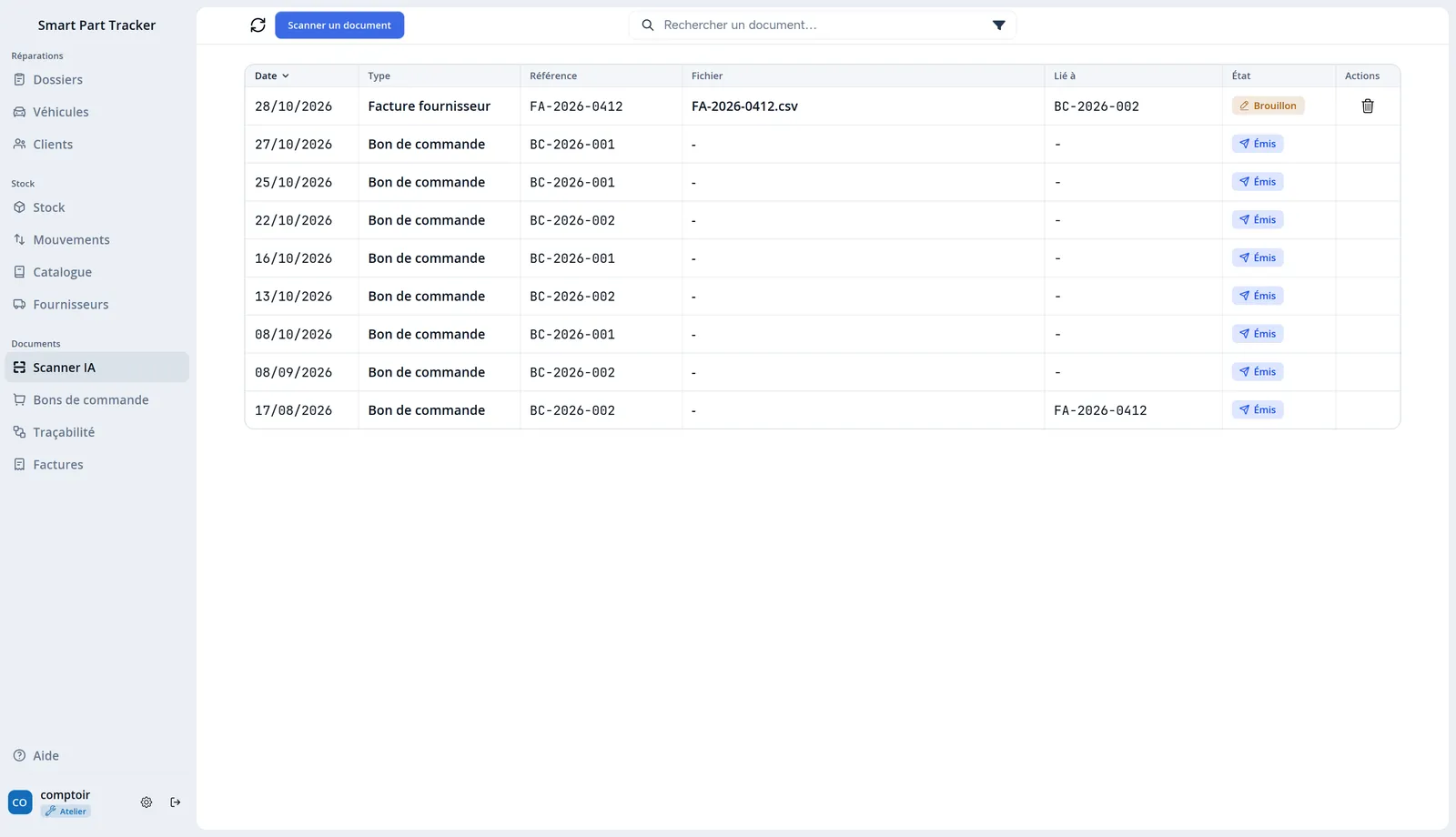The image size is (1456, 837).
Task: Click the Clients people icon
Action: pyautogui.click(x=19, y=145)
